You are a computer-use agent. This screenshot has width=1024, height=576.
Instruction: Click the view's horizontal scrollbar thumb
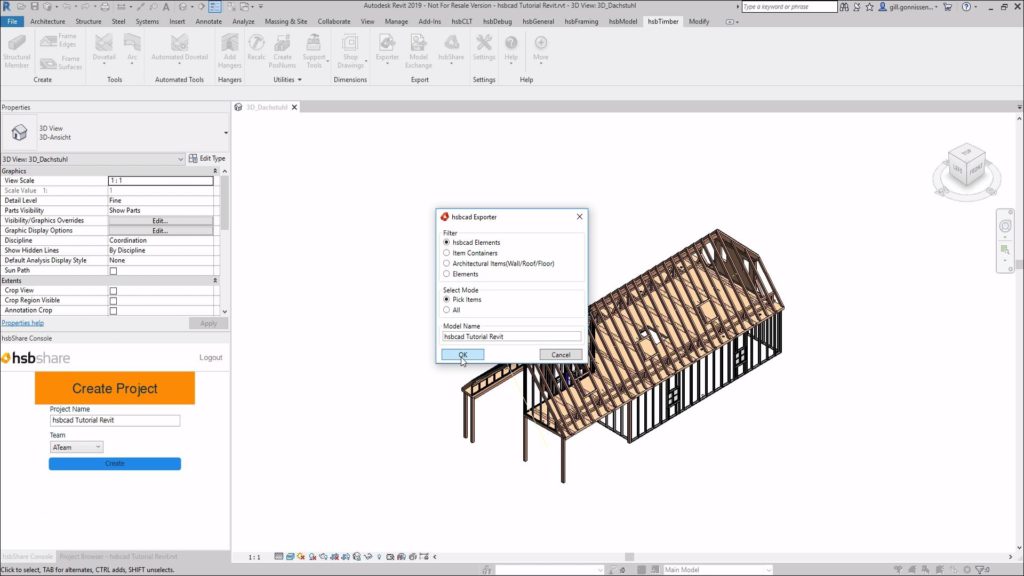pyautogui.click(x=630, y=557)
